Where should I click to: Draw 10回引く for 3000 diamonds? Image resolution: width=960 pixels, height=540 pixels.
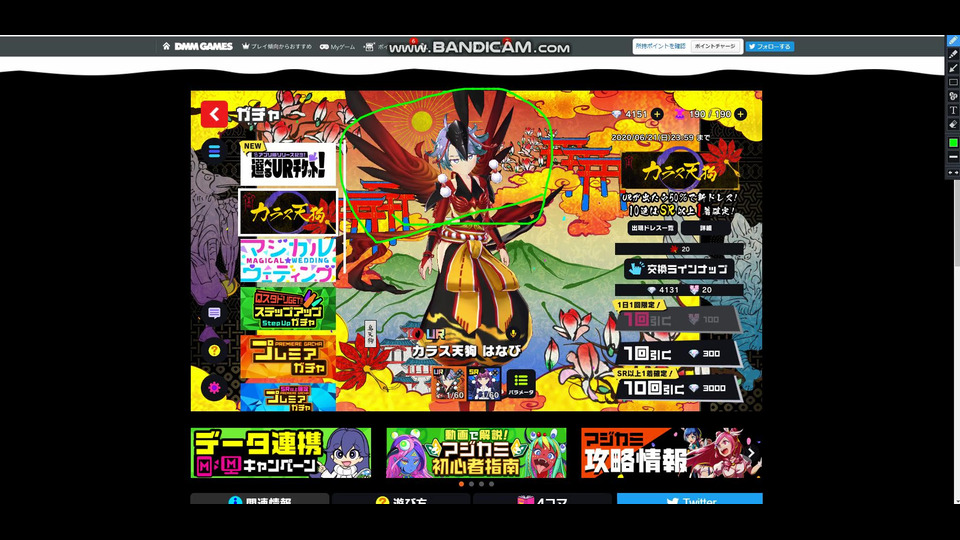pyautogui.click(x=678, y=388)
